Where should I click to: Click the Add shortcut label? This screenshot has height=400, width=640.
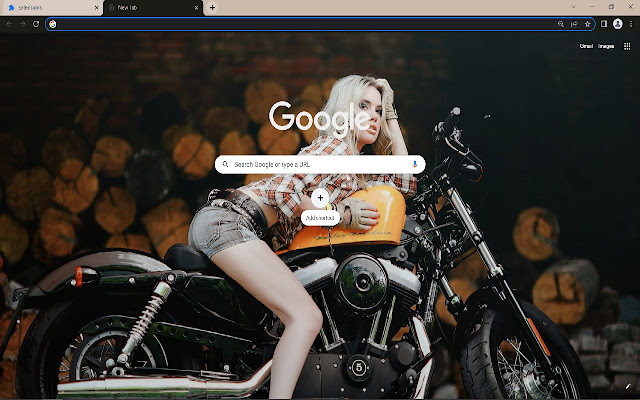point(320,218)
